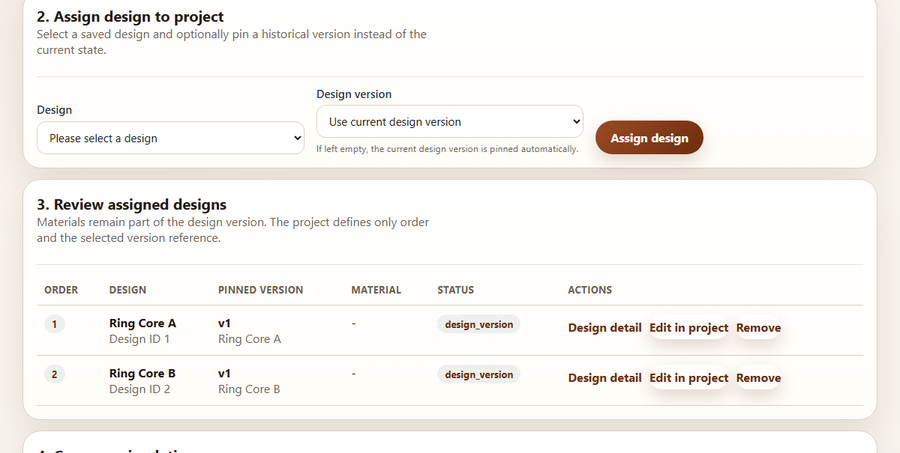
Task: Open Design detail for Ring Core B
Action: pos(604,378)
